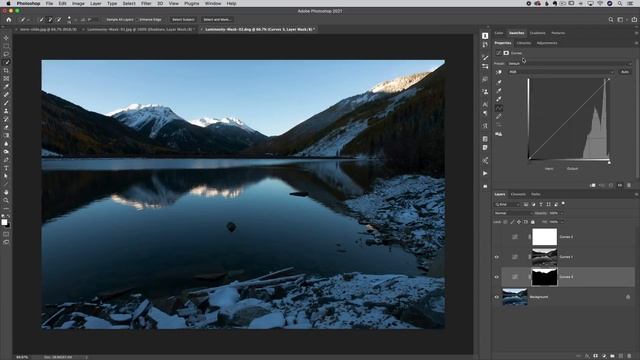Switch to the Channels tab
640x360 pixels.
518,194
